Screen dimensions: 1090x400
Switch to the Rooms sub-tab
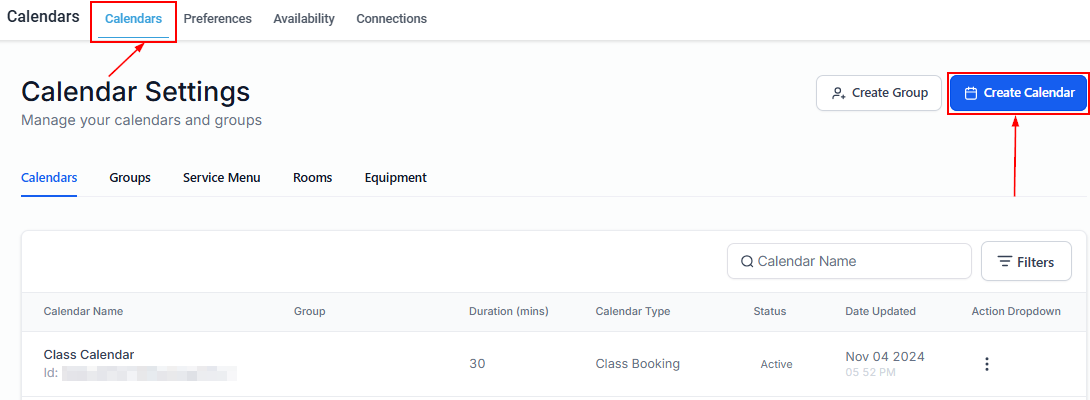coord(312,178)
